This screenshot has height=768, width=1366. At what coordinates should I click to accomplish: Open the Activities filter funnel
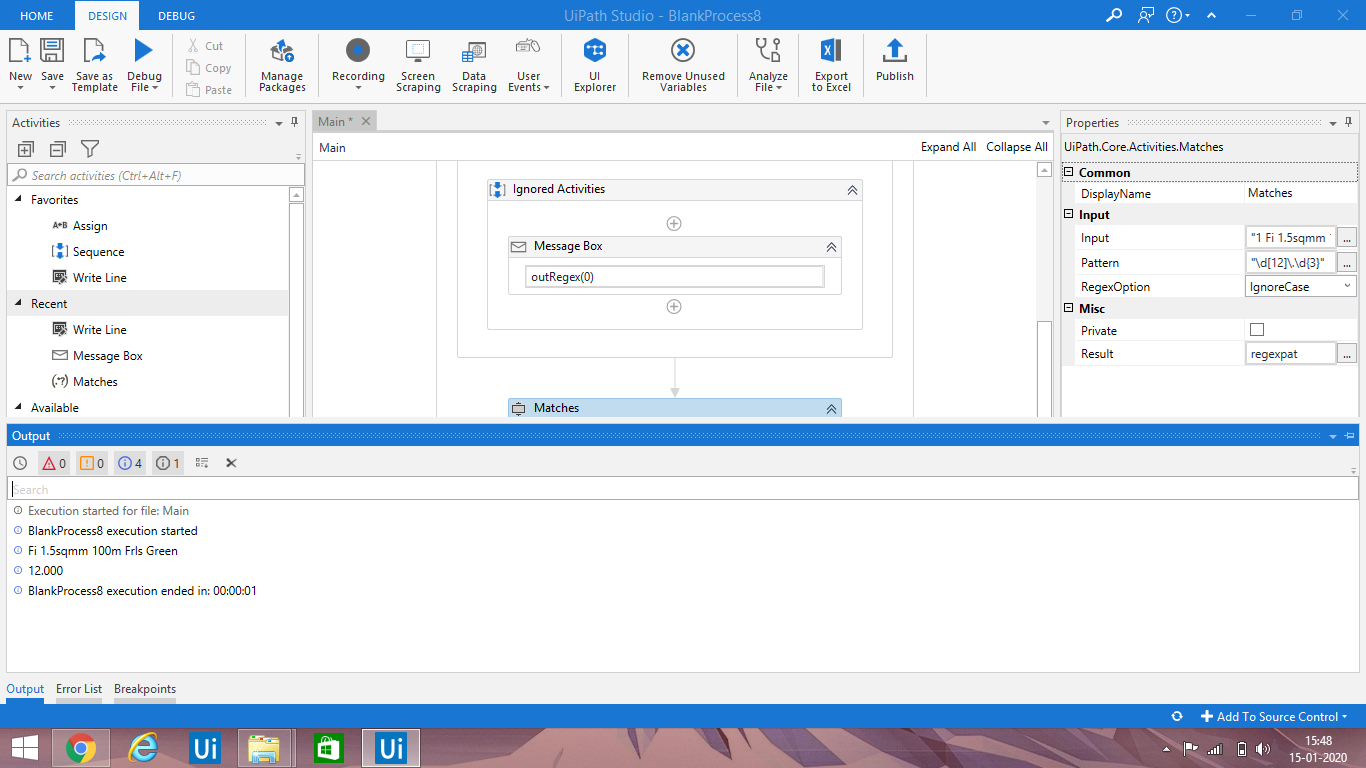90,149
